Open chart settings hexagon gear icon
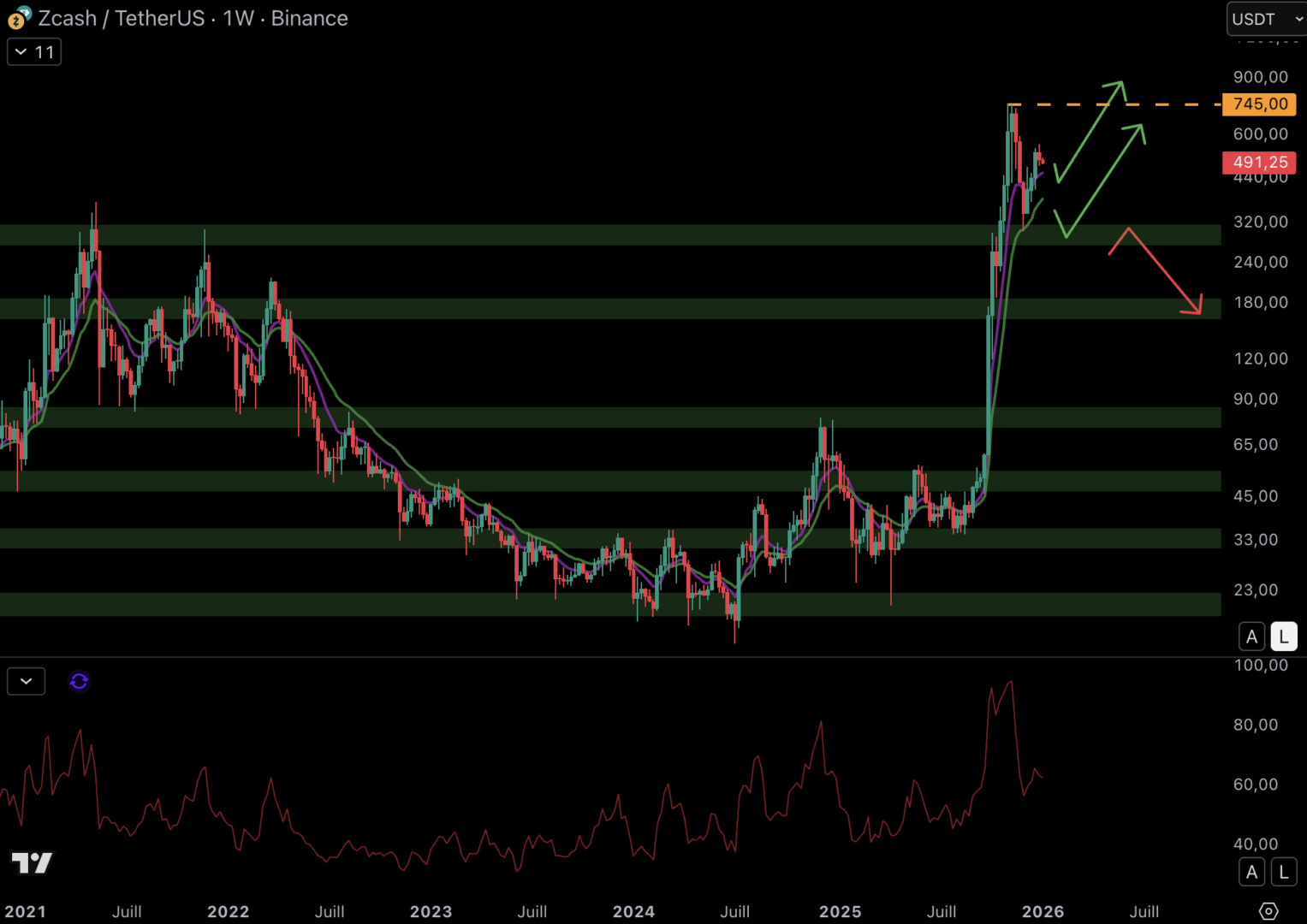Image resolution: width=1307 pixels, height=924 pixels. click(x=1268, y=911)
